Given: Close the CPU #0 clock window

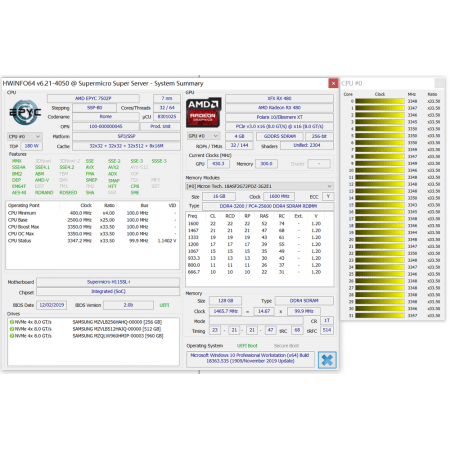Looking at the screenshot, I should click(440, 83).
